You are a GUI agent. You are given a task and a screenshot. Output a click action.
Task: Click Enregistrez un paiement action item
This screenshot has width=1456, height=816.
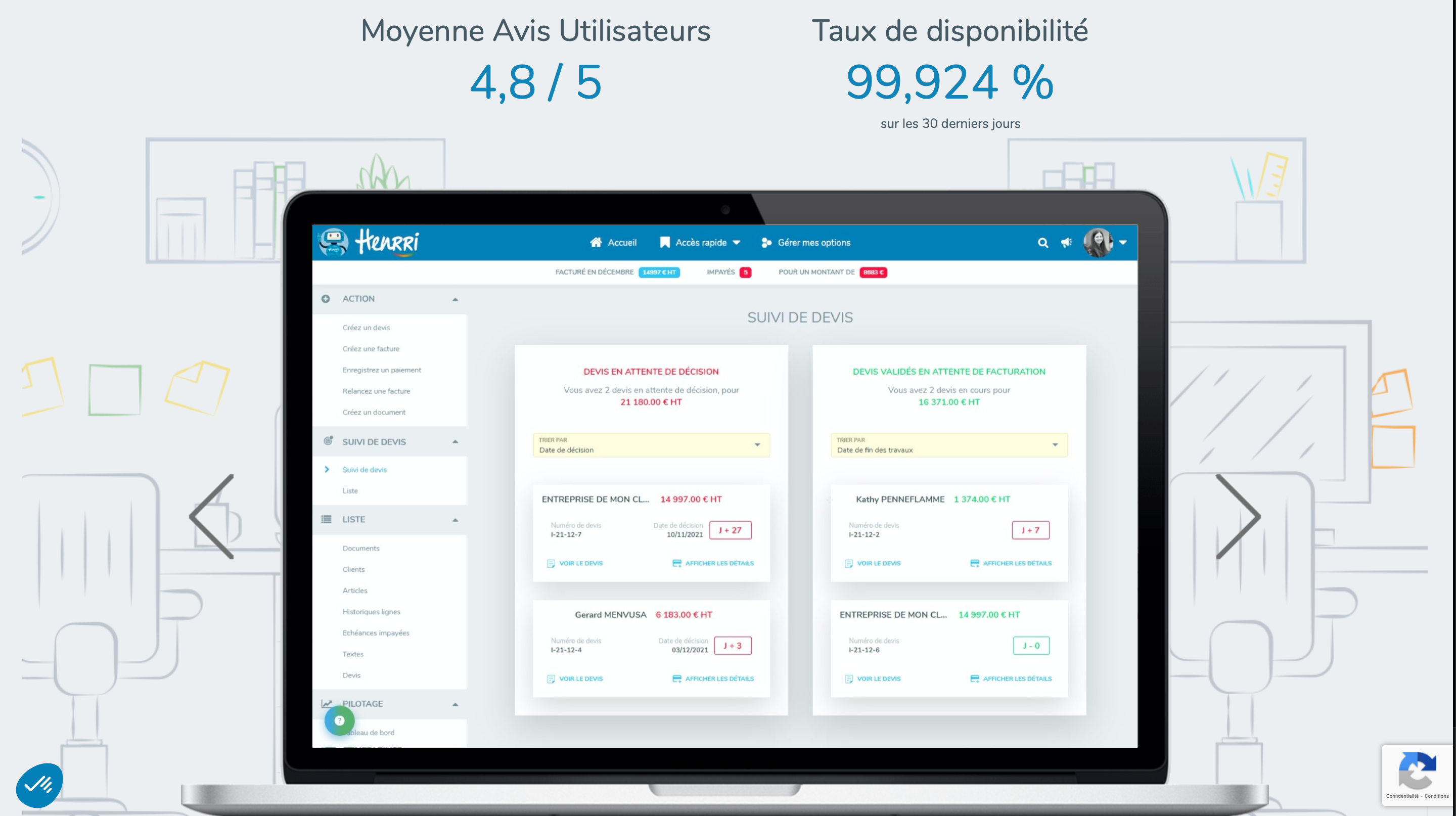(383, 370)
